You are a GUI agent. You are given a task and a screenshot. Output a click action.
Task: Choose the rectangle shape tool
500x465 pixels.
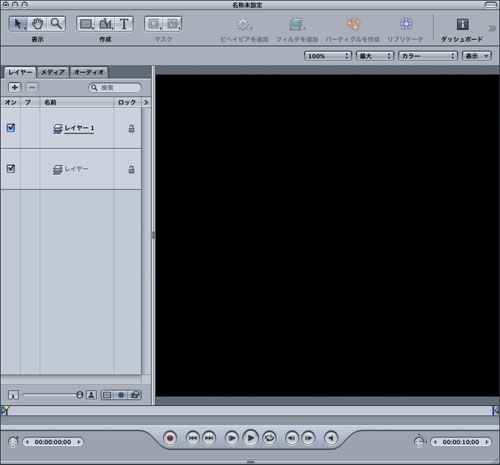[x=86, y=24]
